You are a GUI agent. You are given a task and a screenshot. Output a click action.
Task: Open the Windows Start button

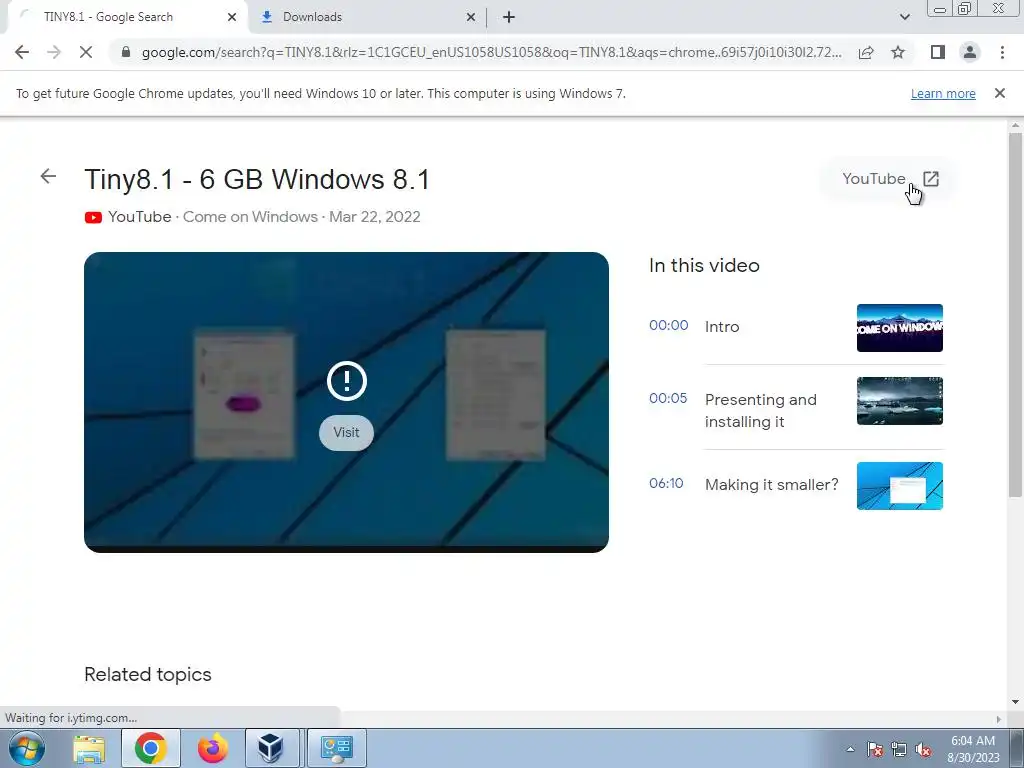[x=26, y=748]
